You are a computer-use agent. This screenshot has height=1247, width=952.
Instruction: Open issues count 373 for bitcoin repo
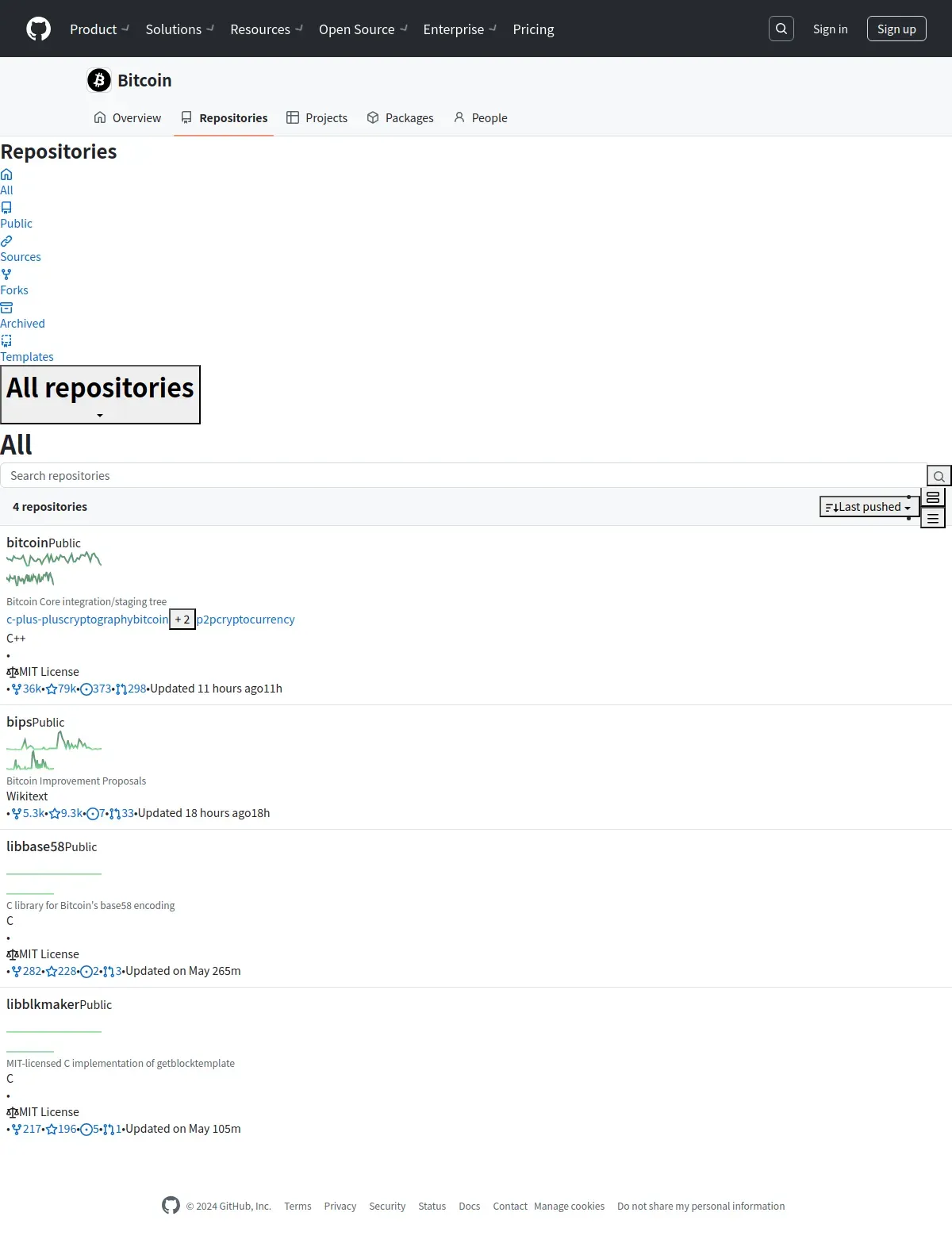[x=96, y=689]
